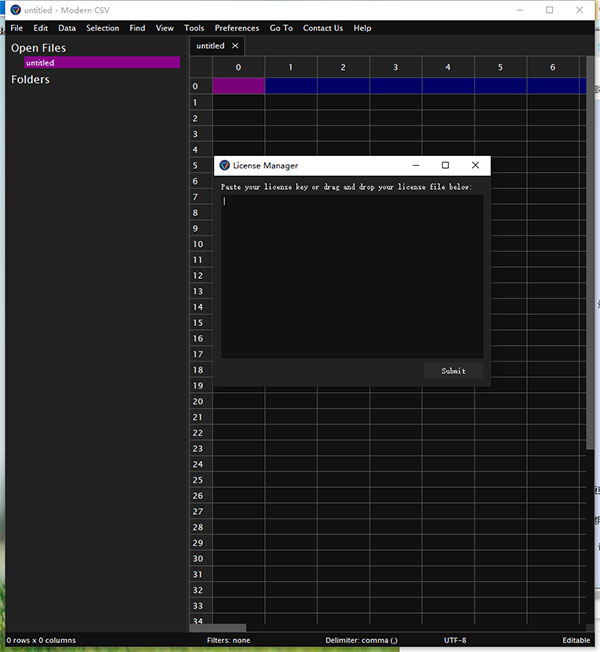Open the View menu

click(165, 28)
